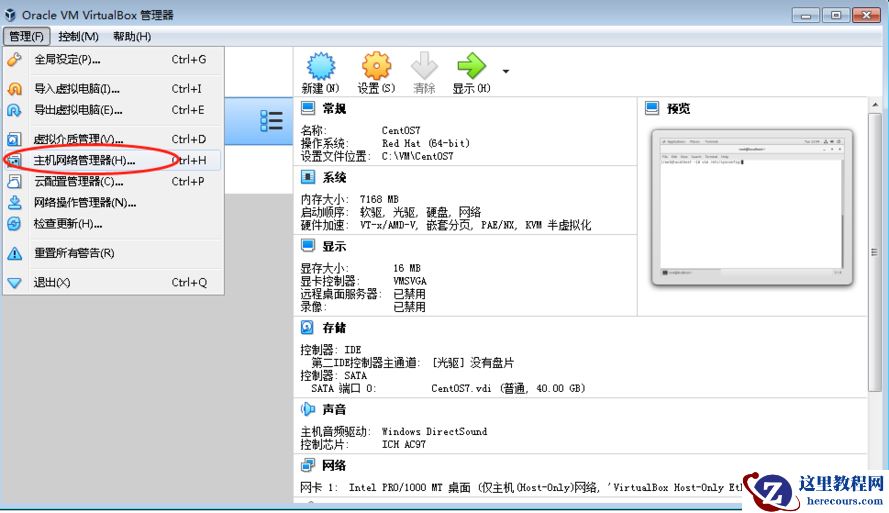Click the export icon beside 导出虚拟电脑
Screen dimensions: 889x513
[x=14, y=110]
